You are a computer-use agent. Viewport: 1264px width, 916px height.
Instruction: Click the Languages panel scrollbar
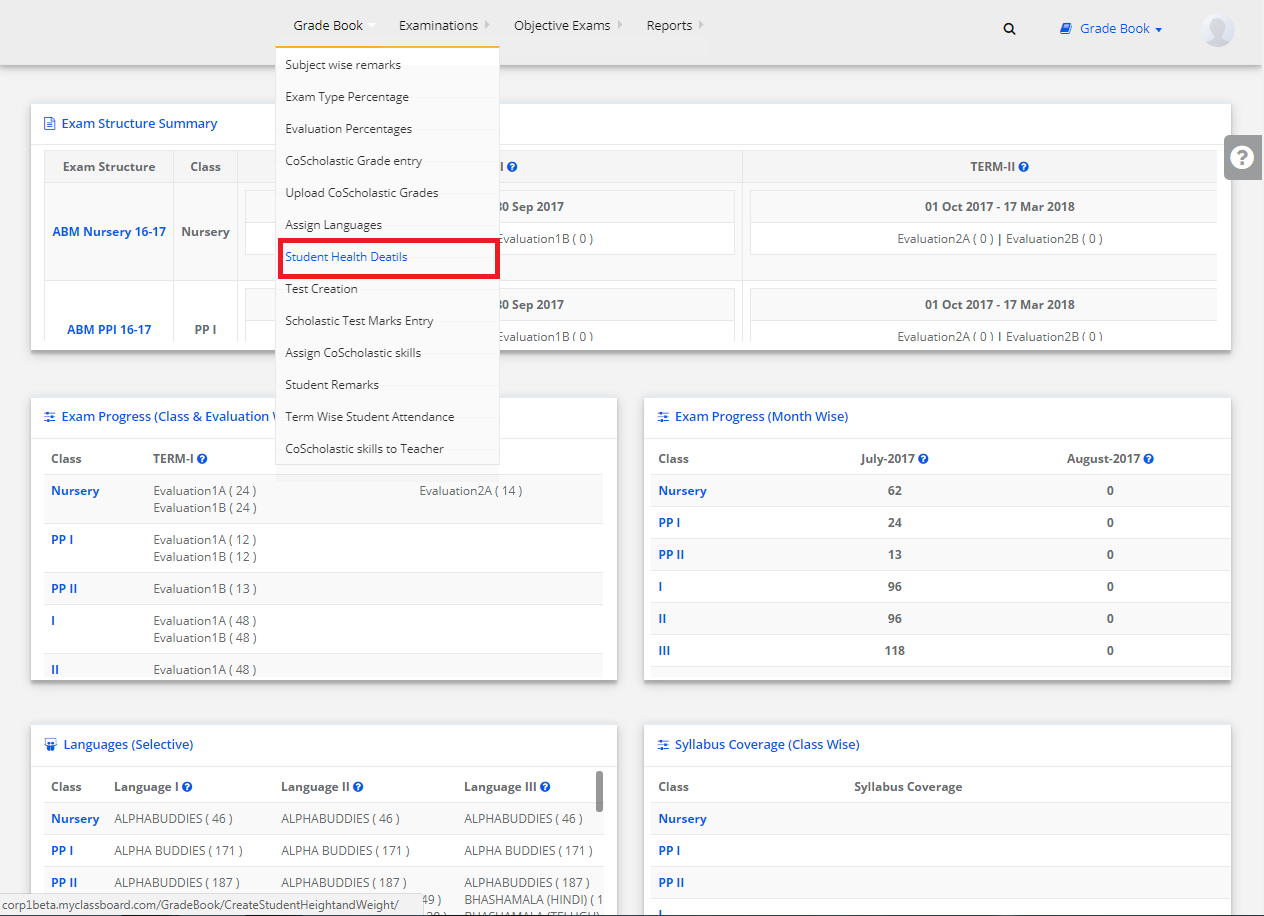599,790
